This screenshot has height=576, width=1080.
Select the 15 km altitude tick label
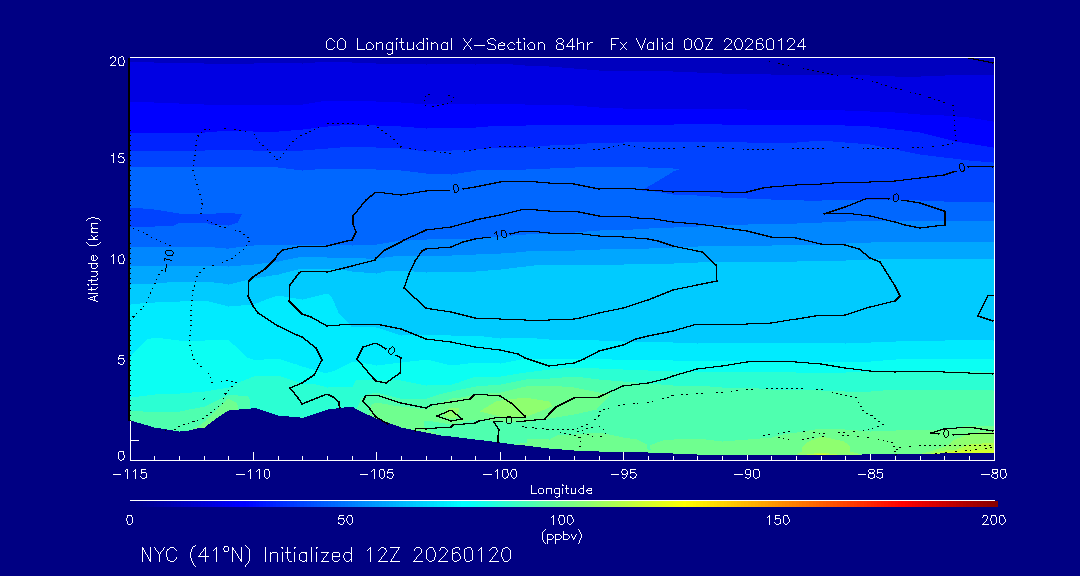115,159
